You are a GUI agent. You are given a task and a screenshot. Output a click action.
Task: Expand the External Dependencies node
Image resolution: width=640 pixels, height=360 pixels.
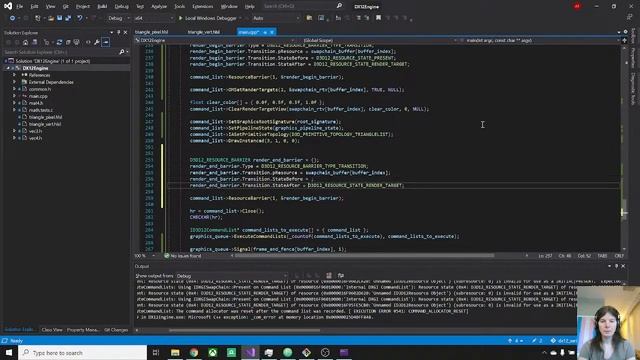pos(14,82)
